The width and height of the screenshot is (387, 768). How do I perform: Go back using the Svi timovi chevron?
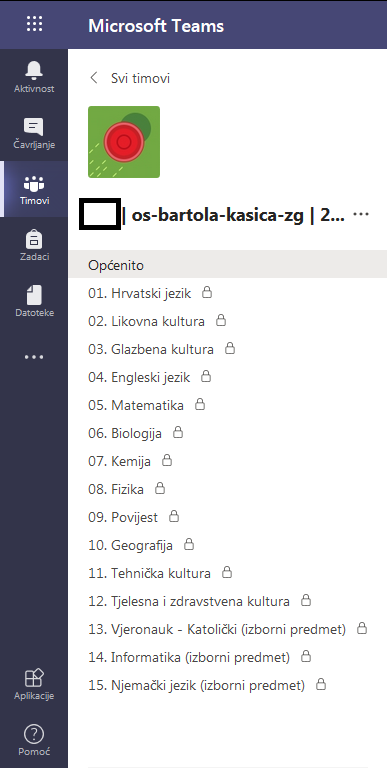(94, 78)
